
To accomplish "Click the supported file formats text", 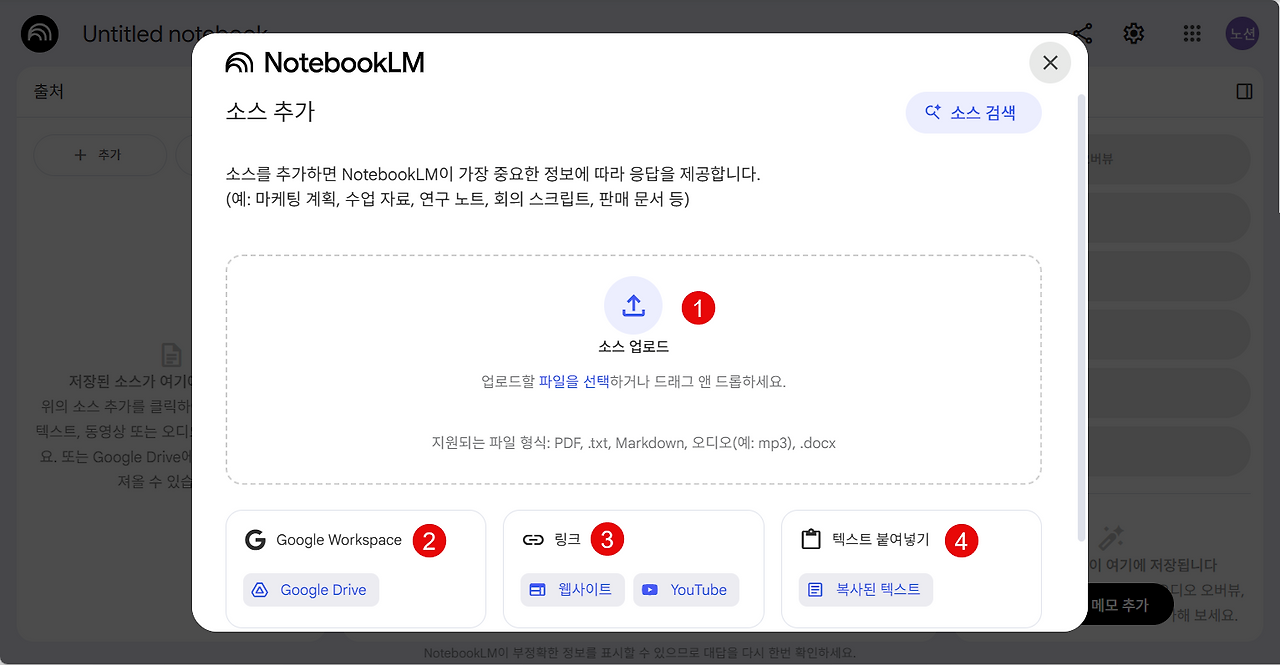I will point(633,442).
